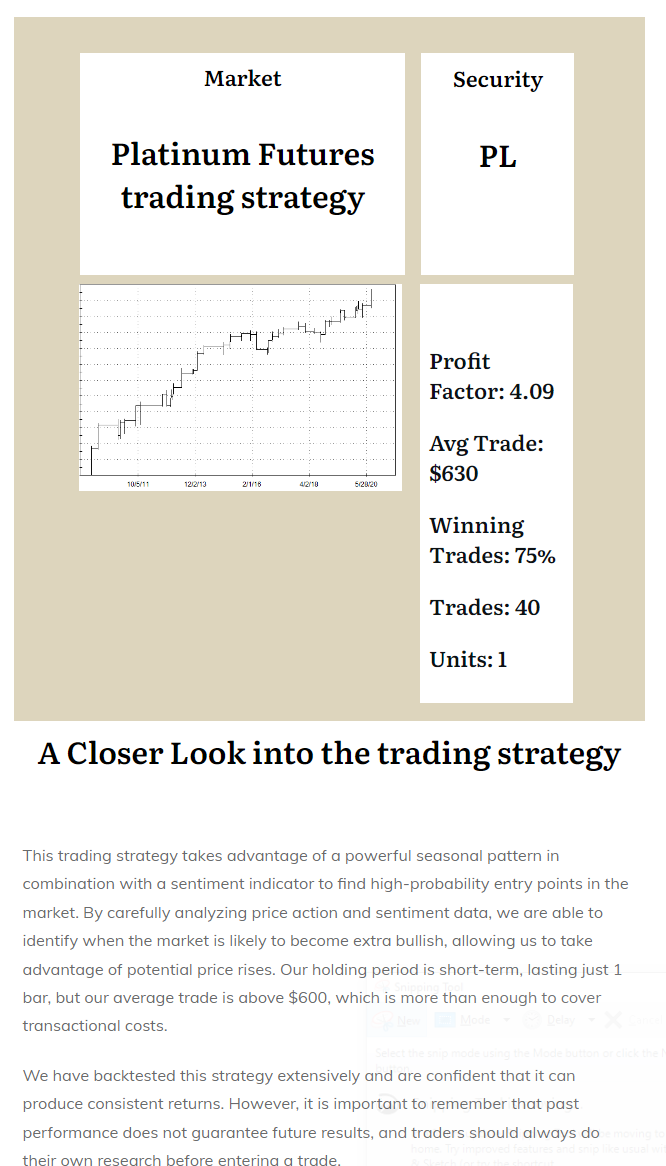
Task: Select the PL security ticker
Action: [x=497, y=157]
